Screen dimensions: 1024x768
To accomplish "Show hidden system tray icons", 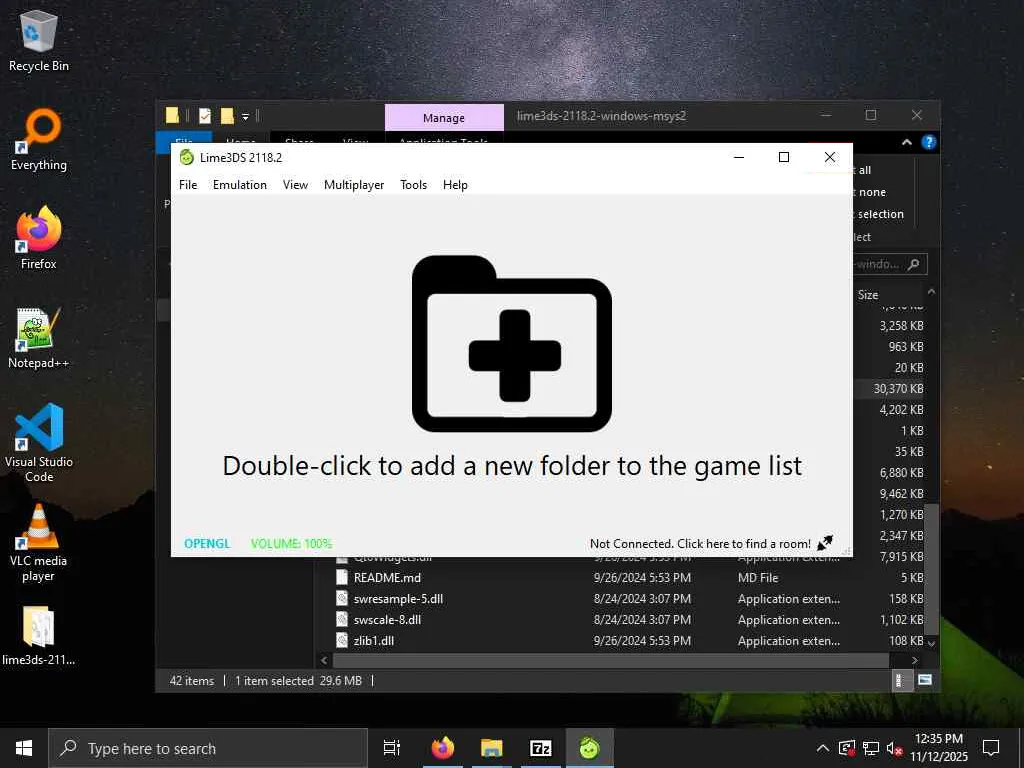I will coord(823,748).
